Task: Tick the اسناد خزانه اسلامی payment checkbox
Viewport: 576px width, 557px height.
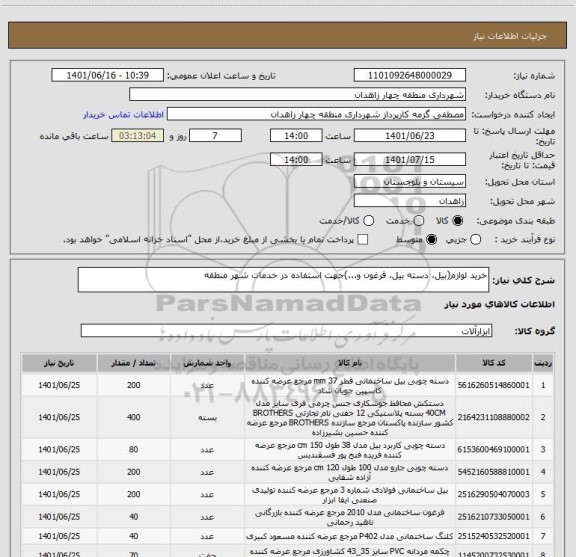Action: 363,240
